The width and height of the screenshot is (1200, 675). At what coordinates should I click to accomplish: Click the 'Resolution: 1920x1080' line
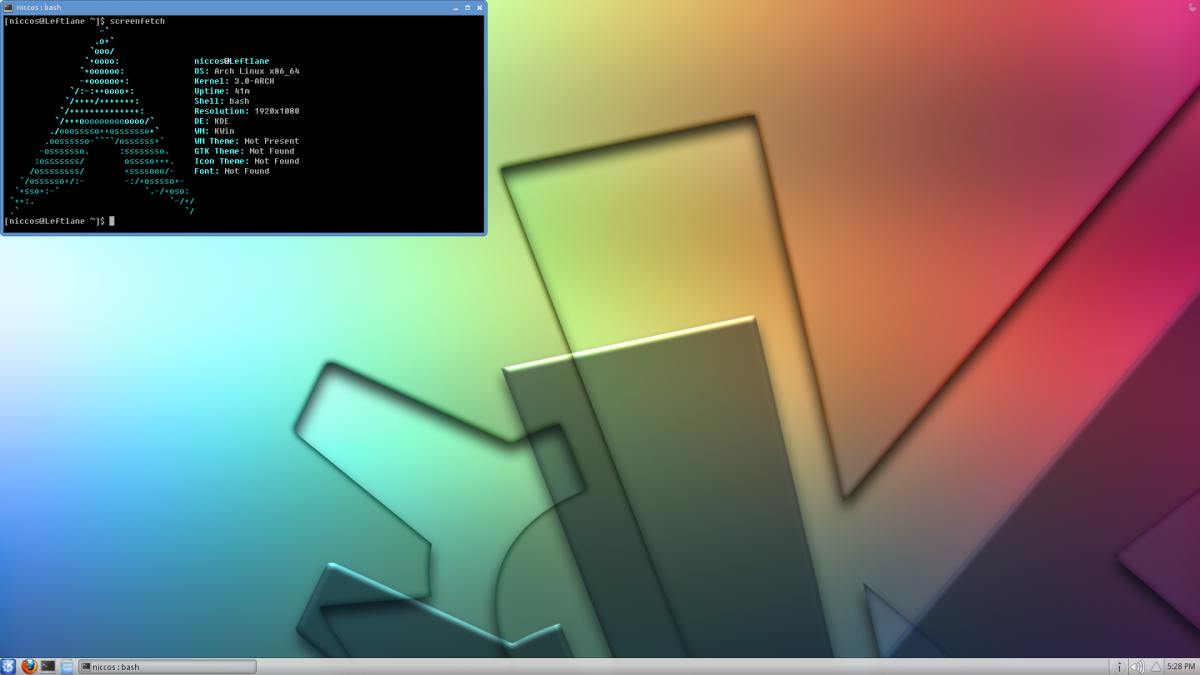[x=247, y=111]
